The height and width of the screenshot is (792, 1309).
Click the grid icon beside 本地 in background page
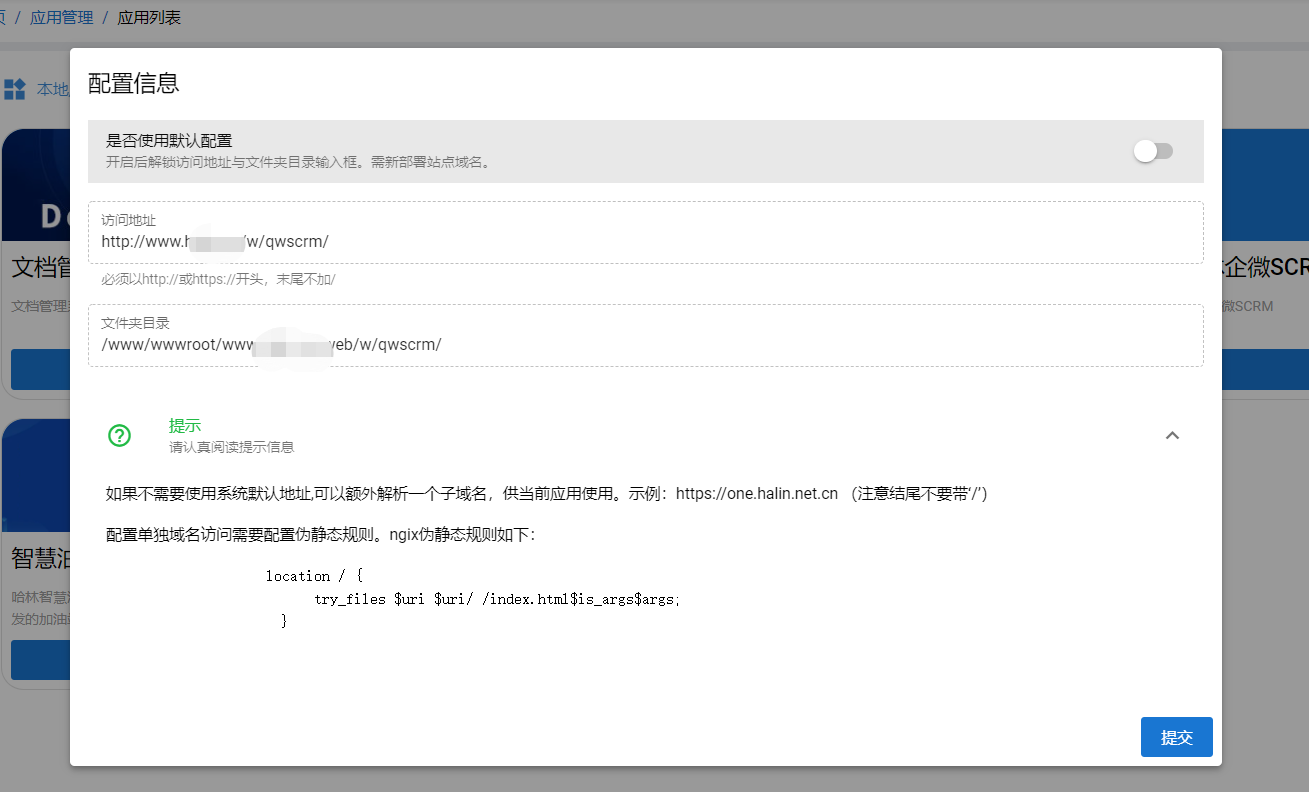pyautogui.click(x=15, y=89)
